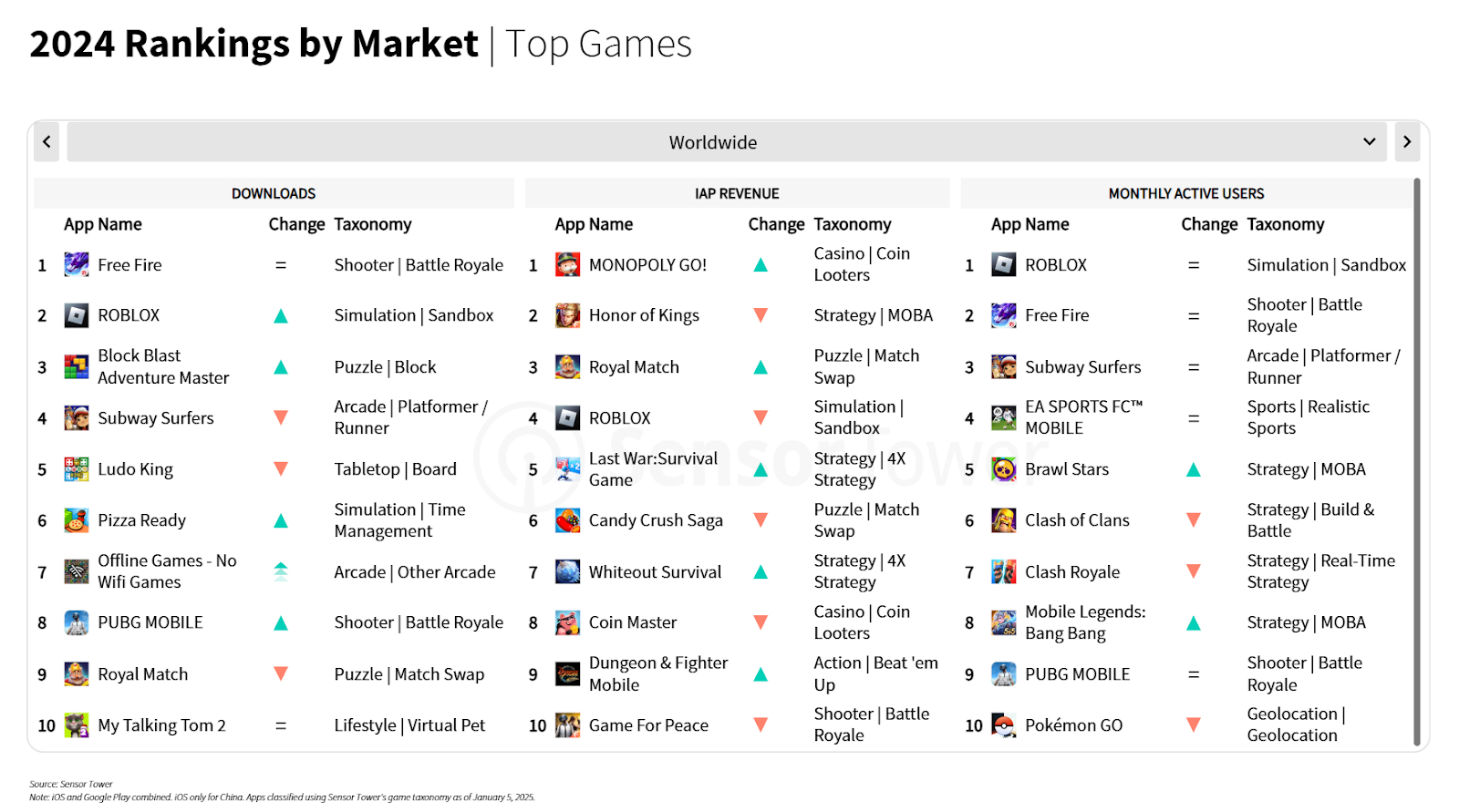Go to previous market with left chevron
The width and height of the screenshot is (1459, 812).
pos(47,142)
